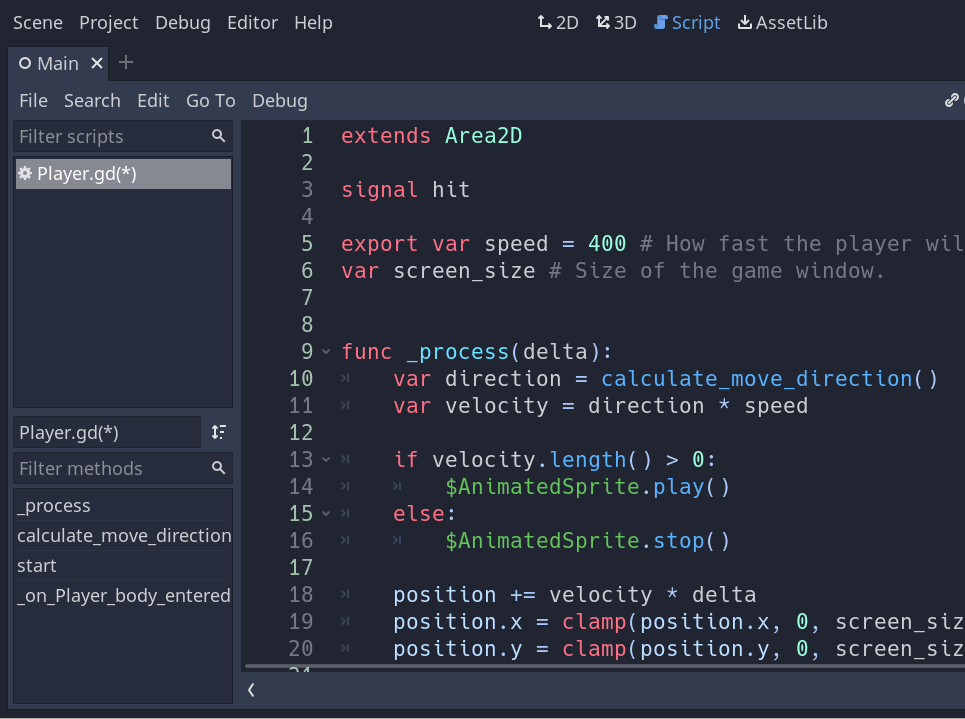This screenshot has width=965, height=719.
Task: Fold the else block at line 15
Action: click(326, 514)
